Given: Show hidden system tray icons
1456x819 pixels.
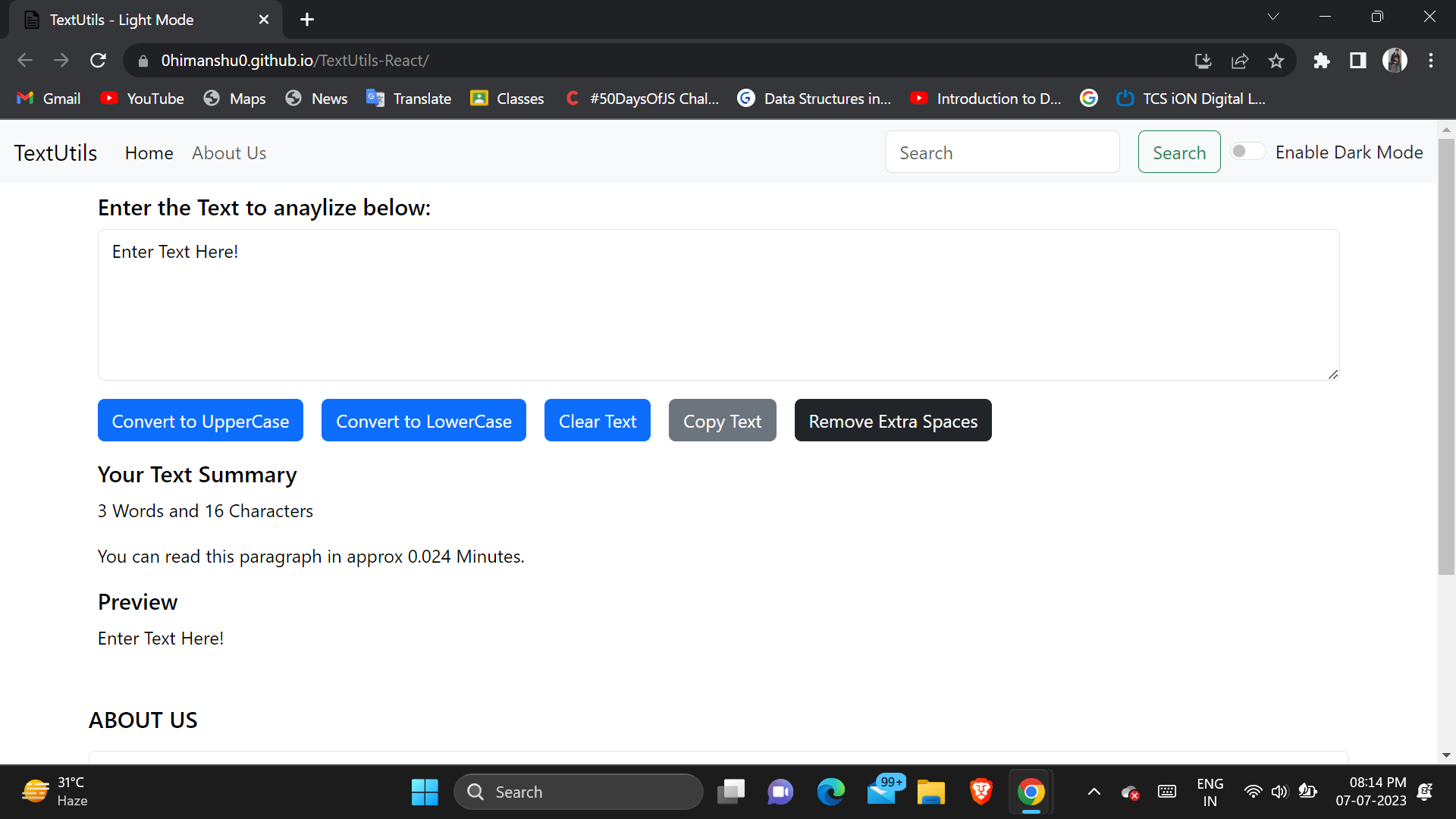Looking at the screenshot, I should point(1094,792).
